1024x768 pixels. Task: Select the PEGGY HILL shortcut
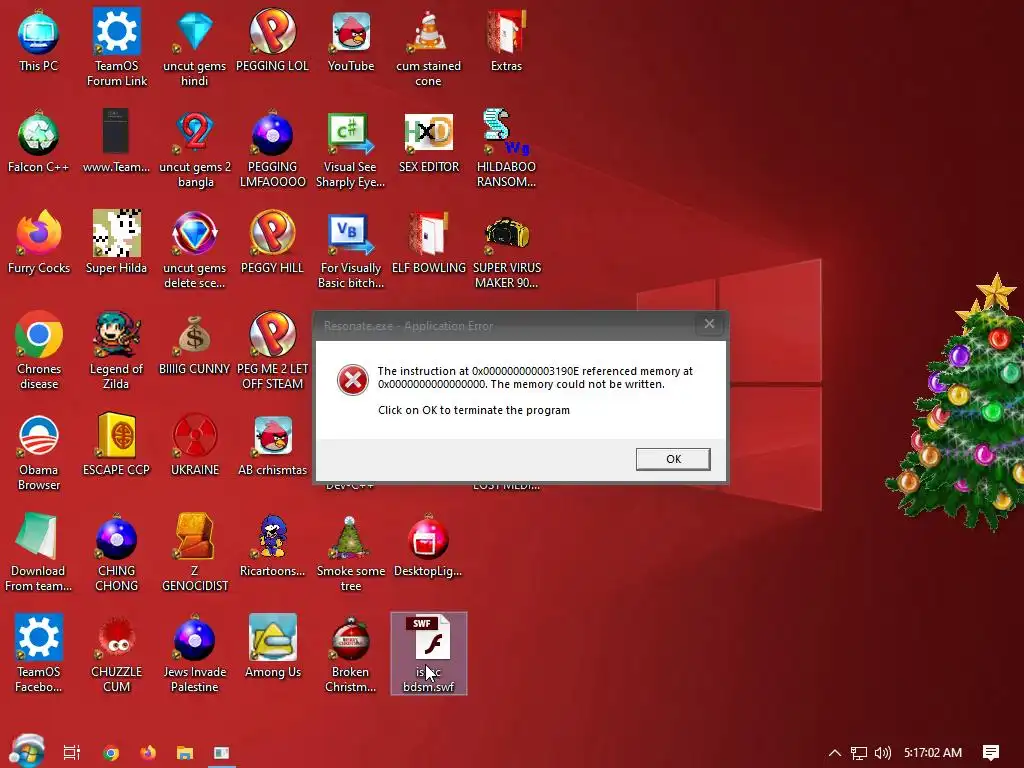coord(272,243)
